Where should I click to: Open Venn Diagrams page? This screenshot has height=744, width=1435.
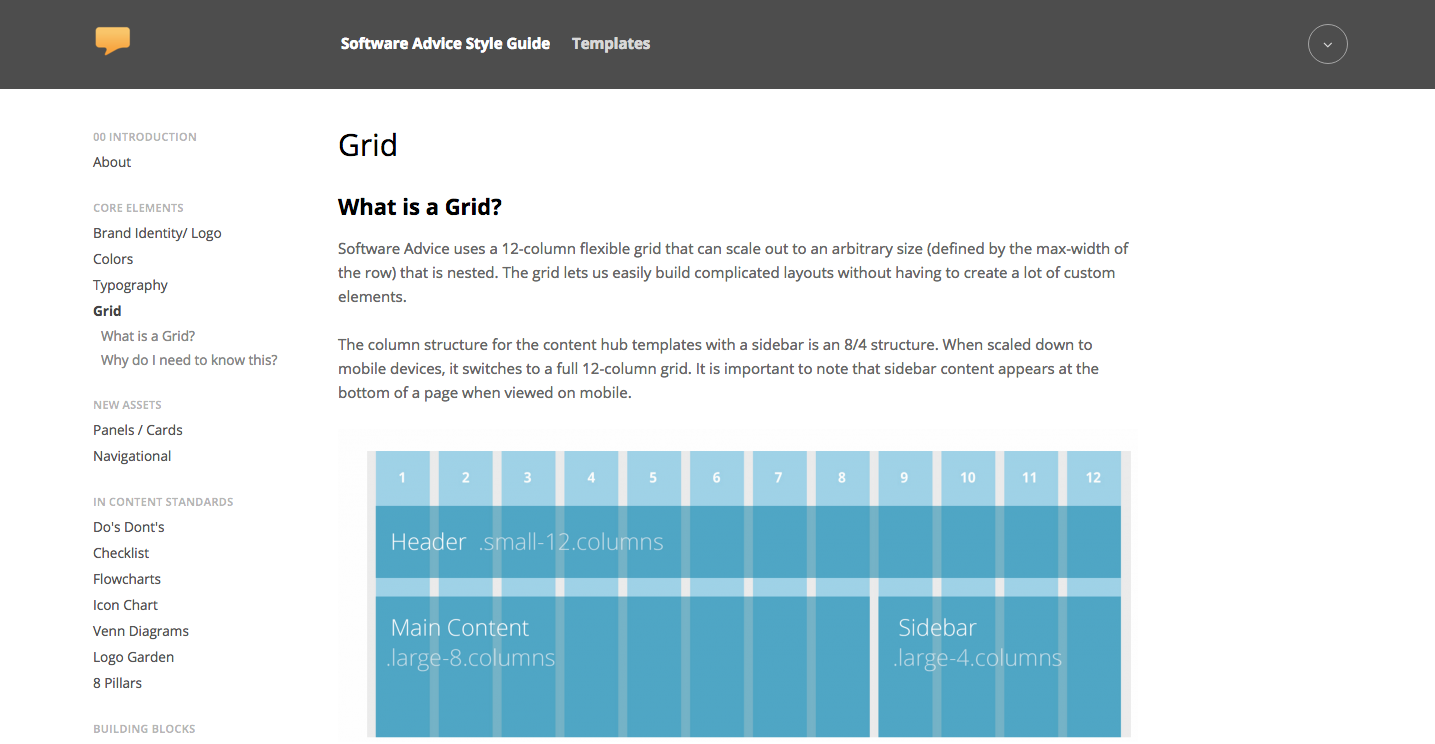(x=141, y=631)
